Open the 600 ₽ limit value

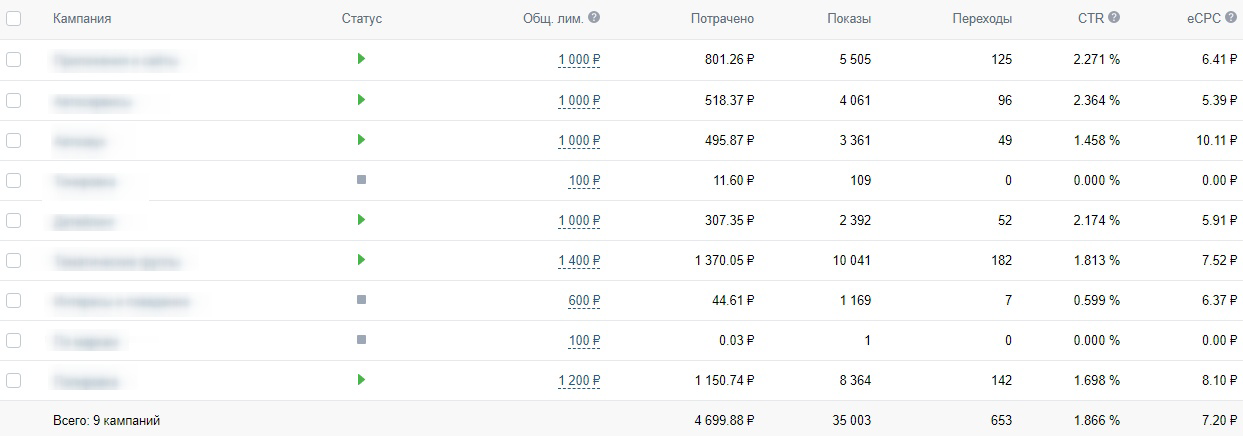(584, 301)
